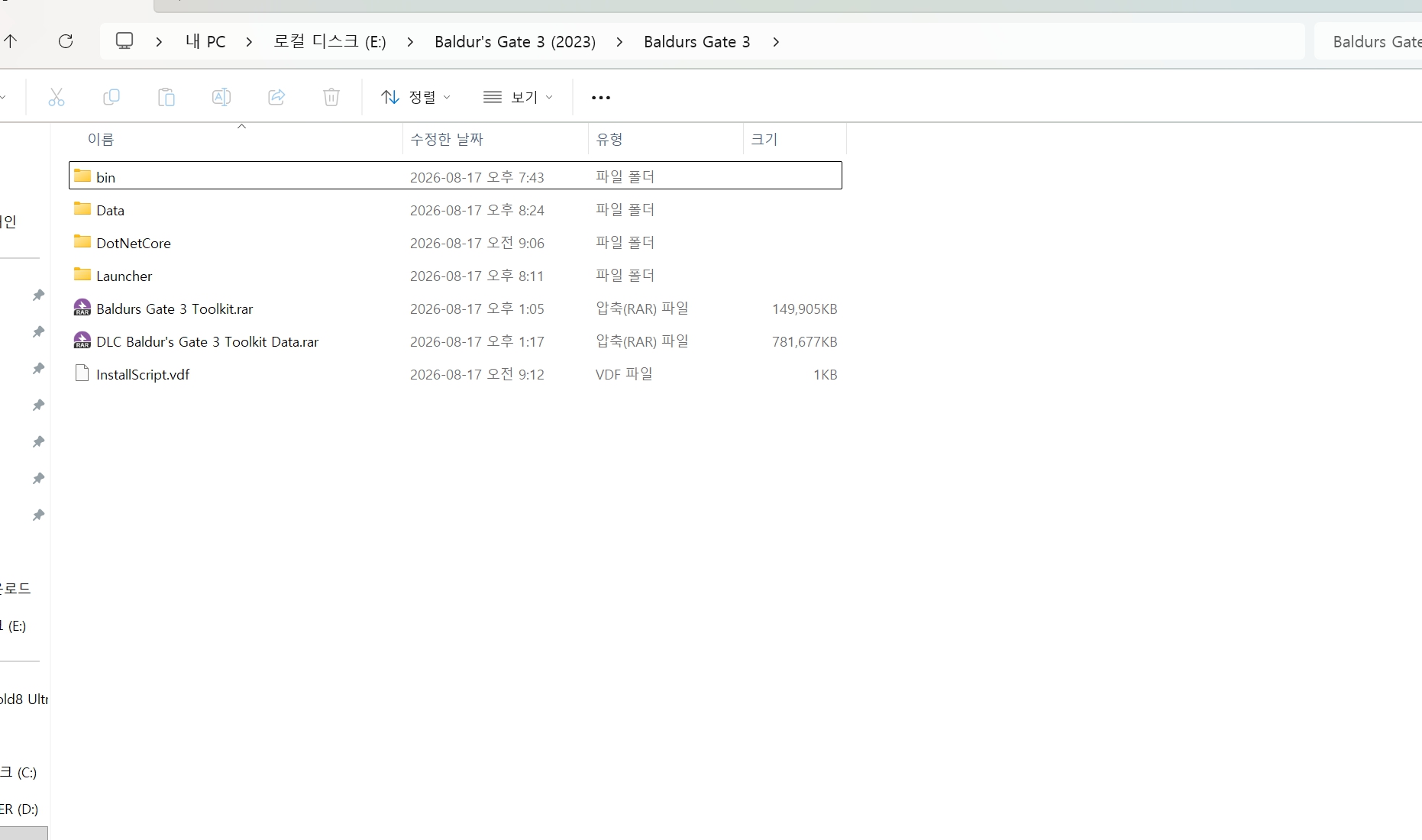Image resolution: width=1422 pixels, height=840 pixels.
Task: Click the size value 149,905KB
Action: click(805, 309)
